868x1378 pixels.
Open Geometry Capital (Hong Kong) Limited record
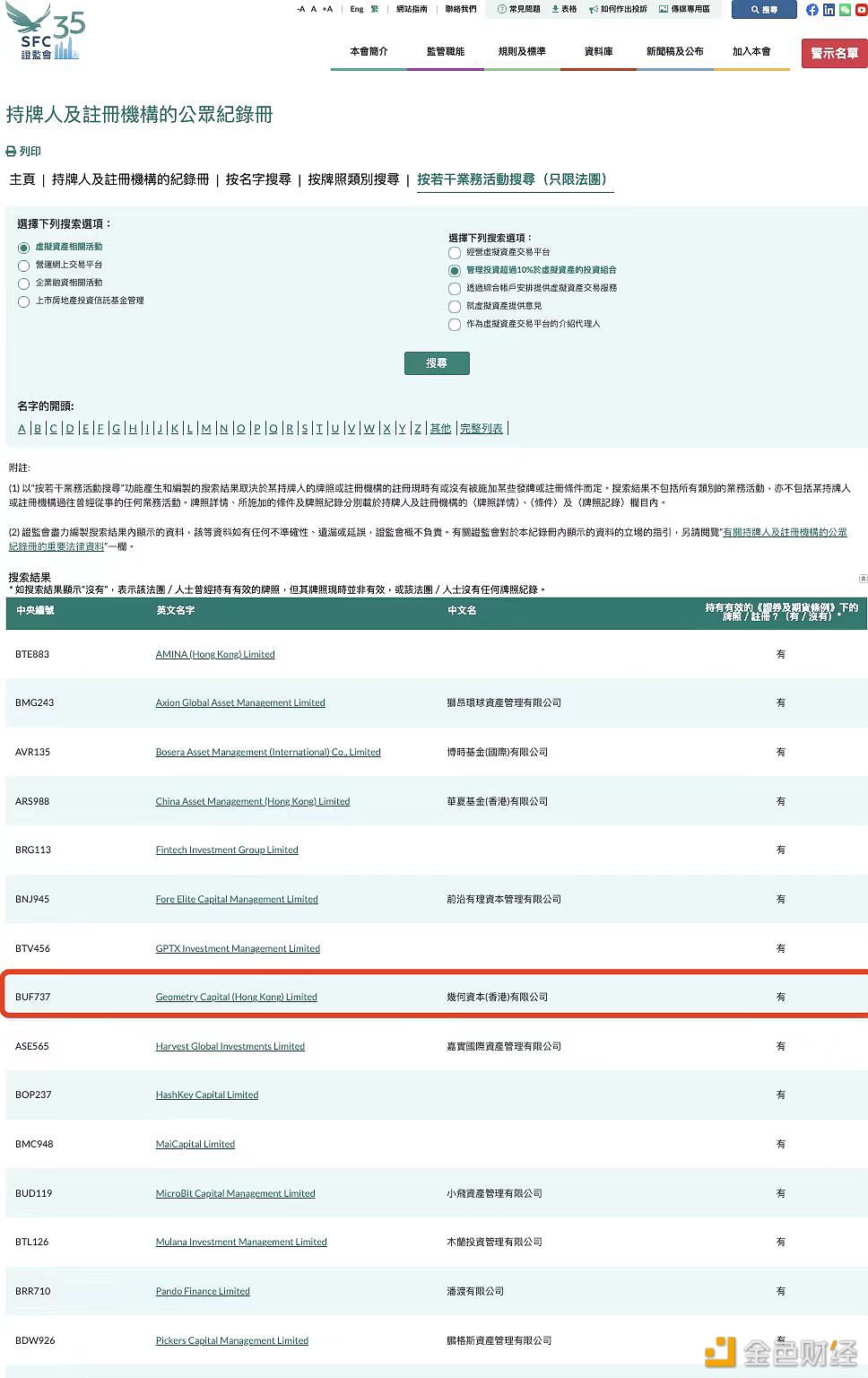pos(237,998)
